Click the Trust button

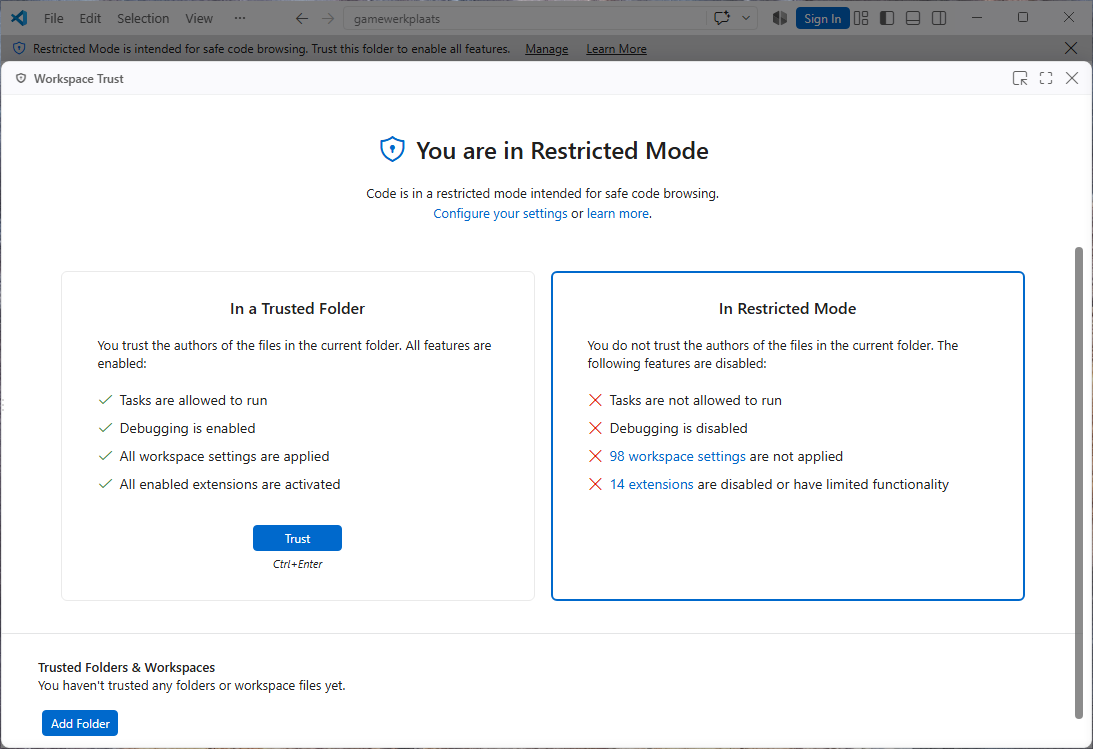point(298,538)
